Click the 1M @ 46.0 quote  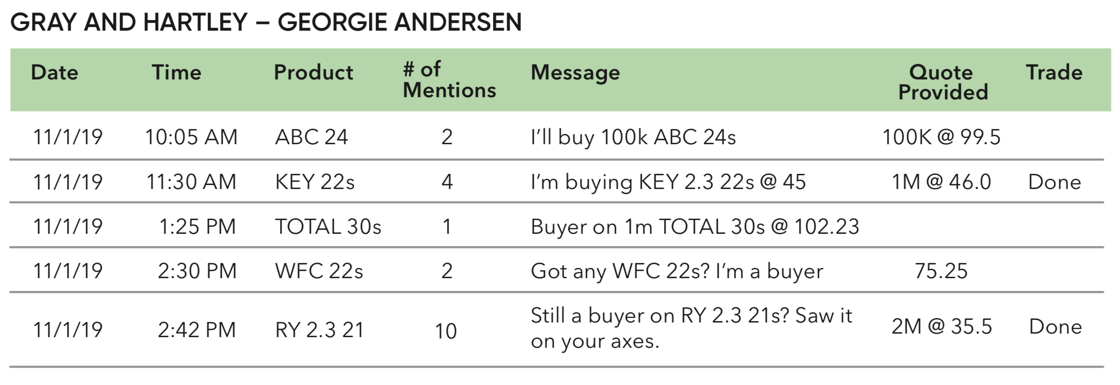[x=941, y=182]
